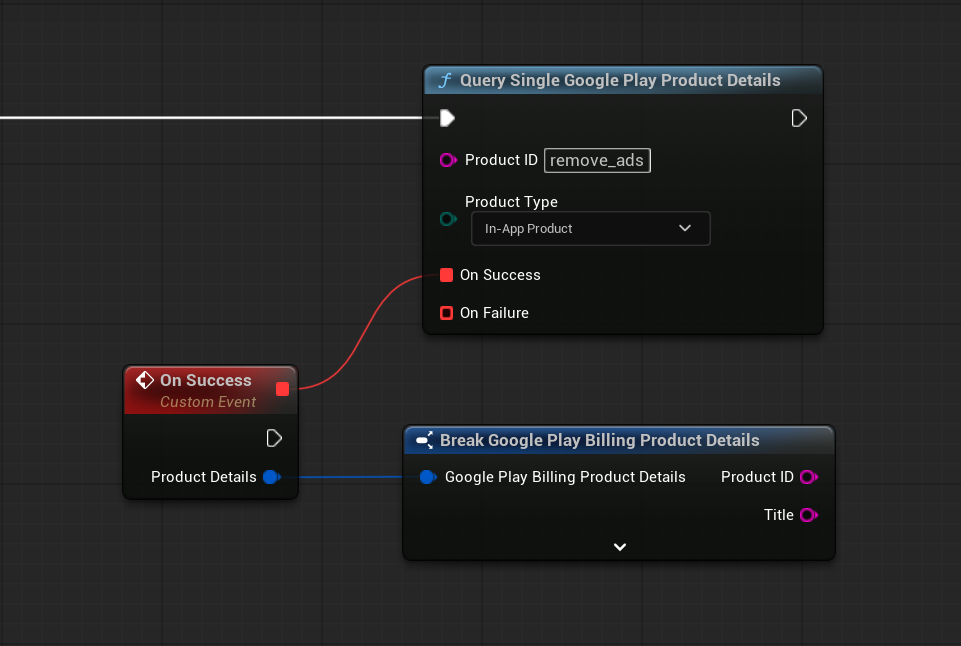
Task: Click the Product Details blue output pin
Action: point(272,477)
